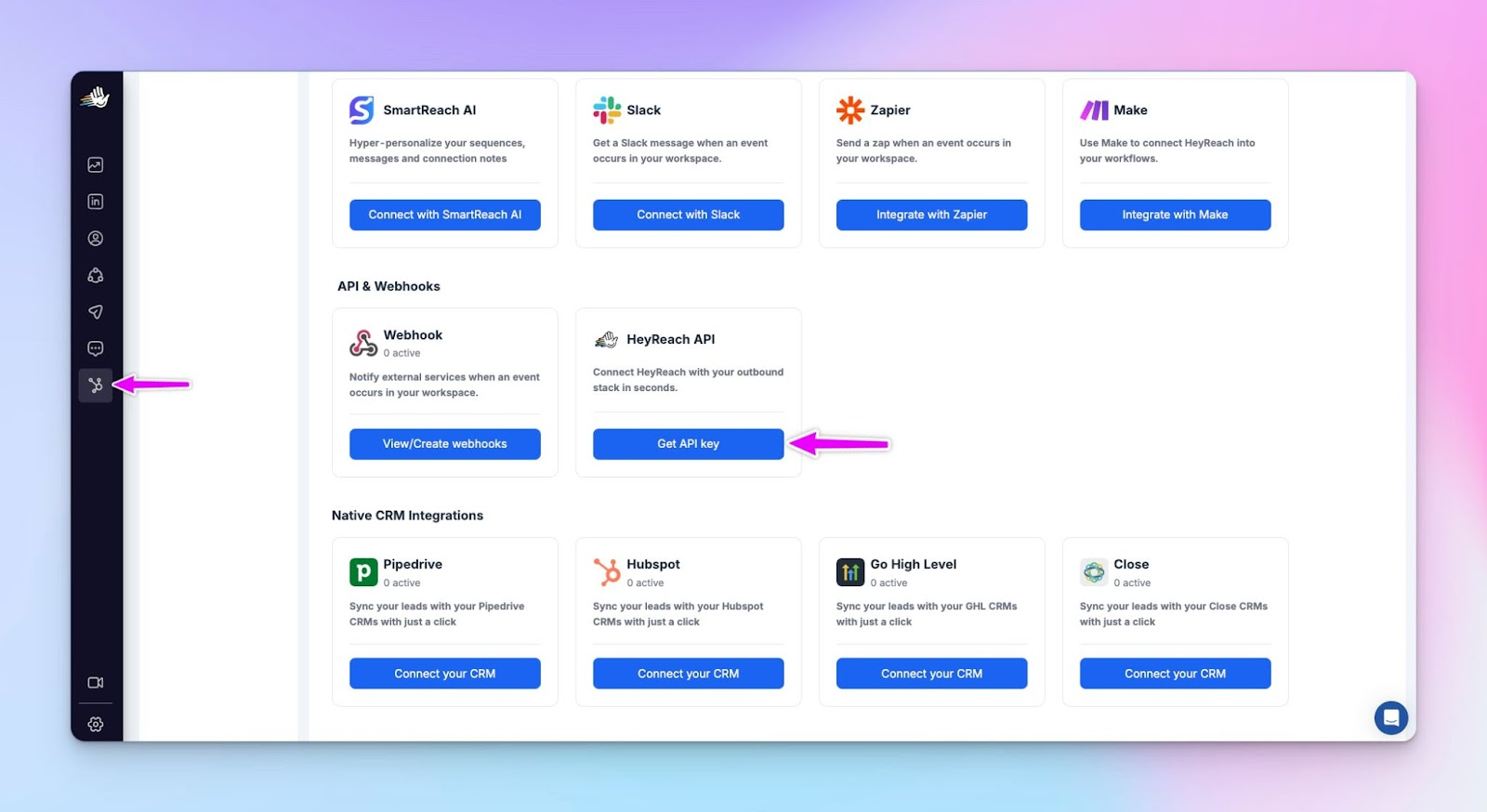Click the 'HeyReach API' card title
Image resolution: width=1487 pixels, height=812 pixels.
(x=671, y=339)
